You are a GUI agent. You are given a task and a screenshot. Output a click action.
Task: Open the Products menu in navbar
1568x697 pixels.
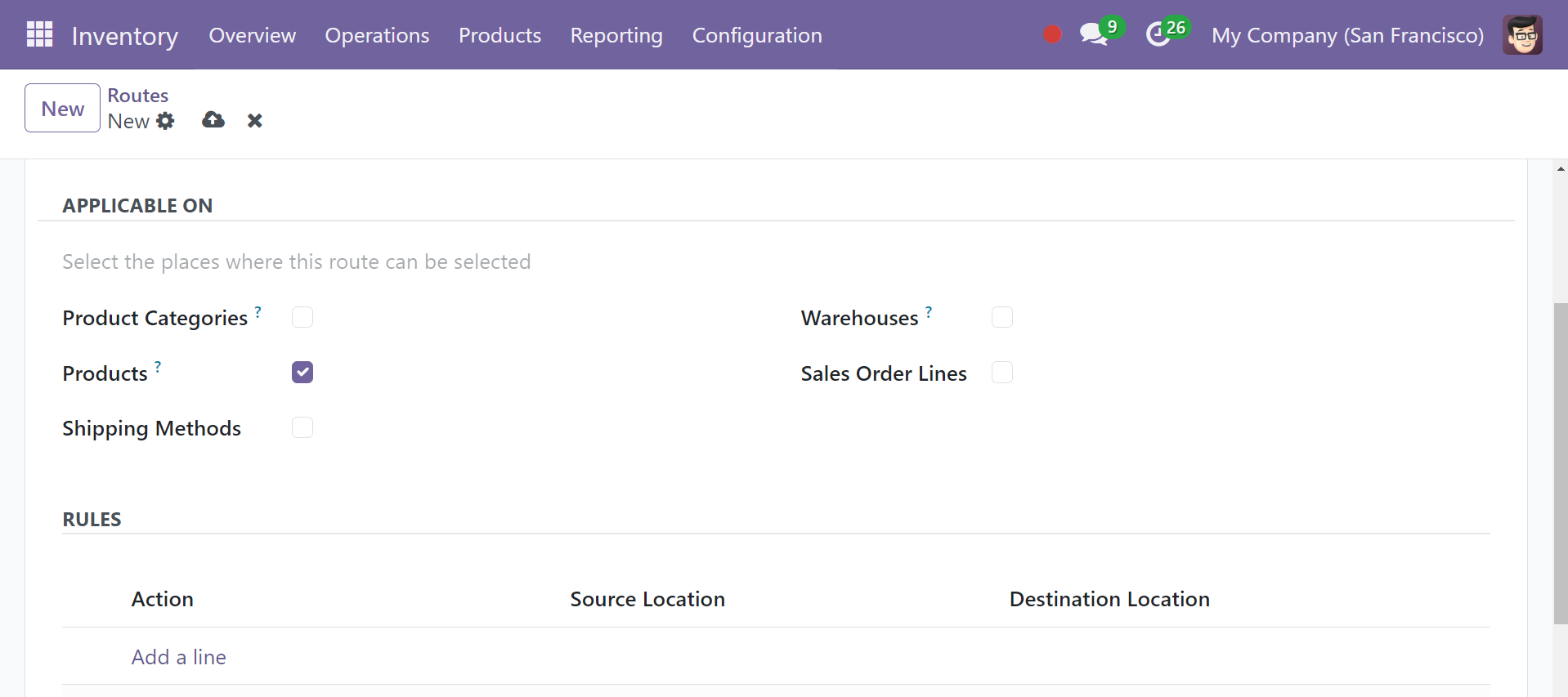tap(500, 35)
